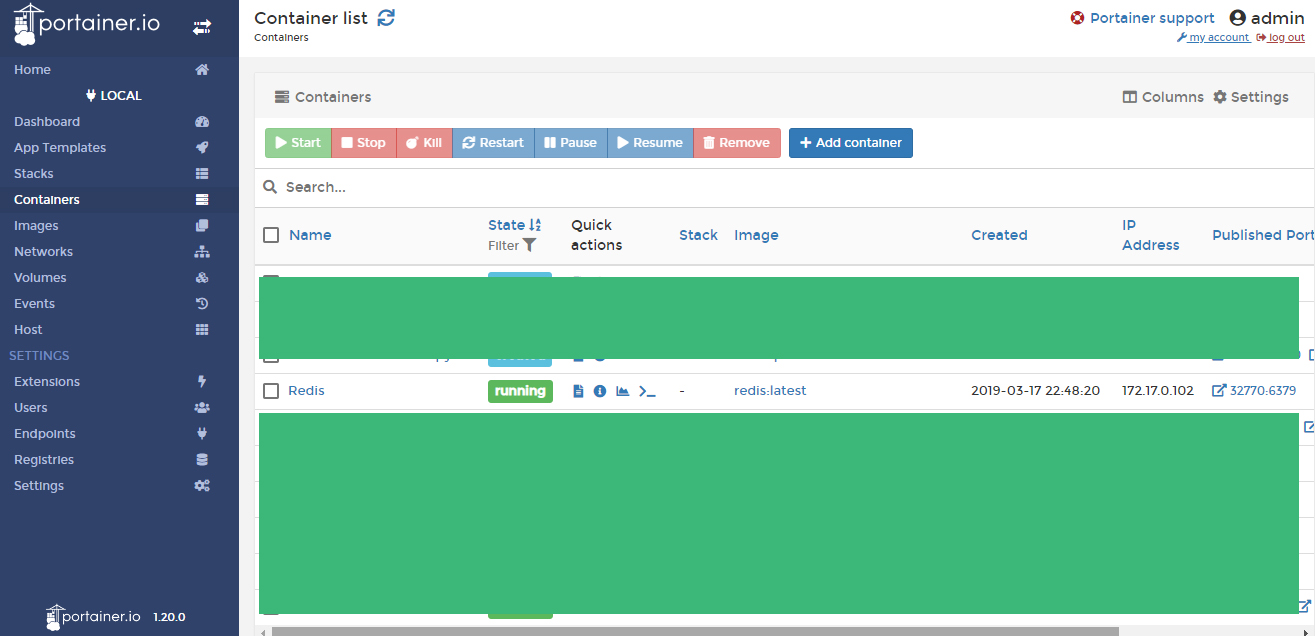1315x636 pixels.
Task: Sort by the Image column header
Action: pos(756,235)
